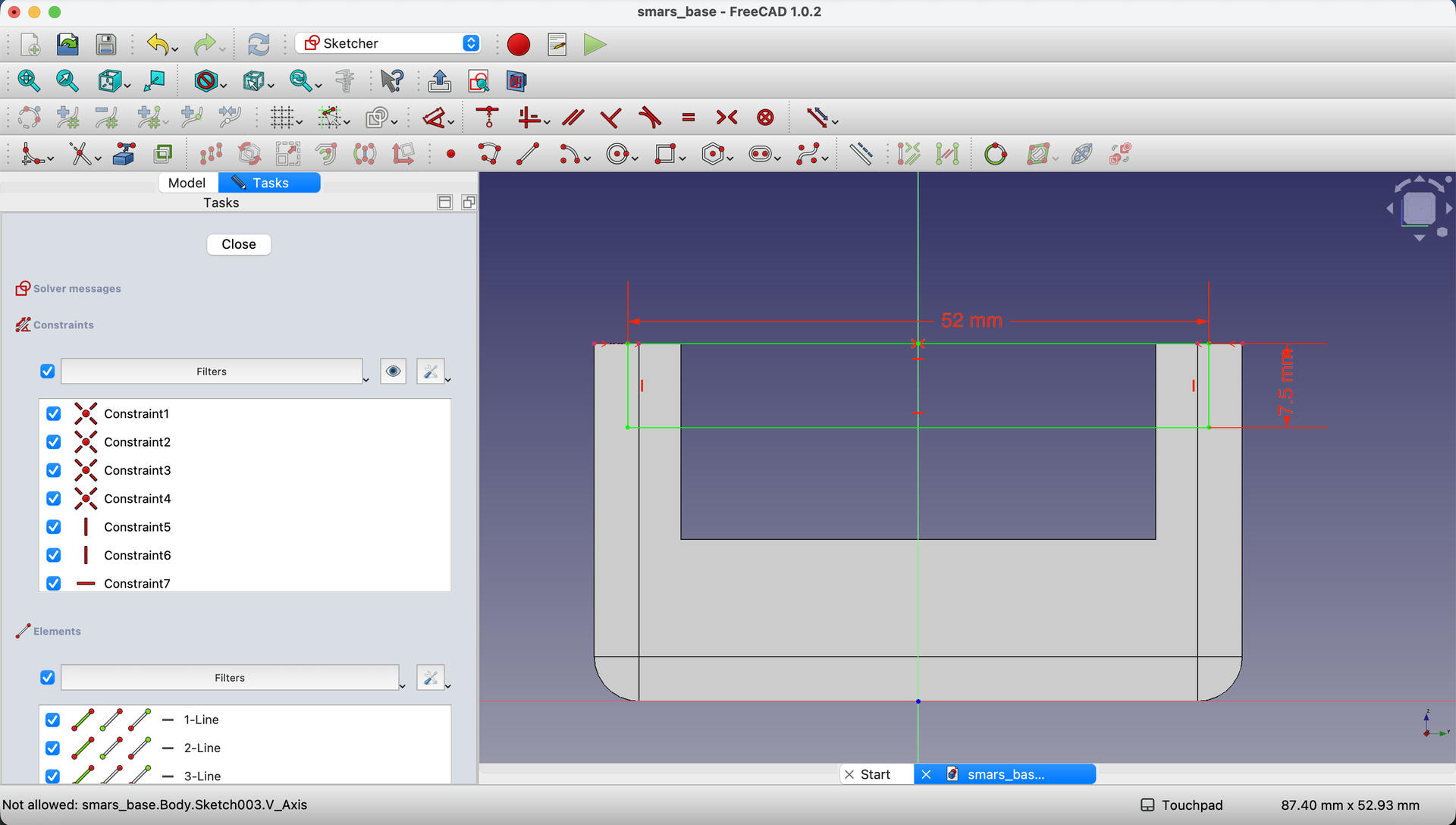This screenshot has height=825, width=1456.
Task: Expand the grid toggle dropdown arrow
Action: click(300, 123)
